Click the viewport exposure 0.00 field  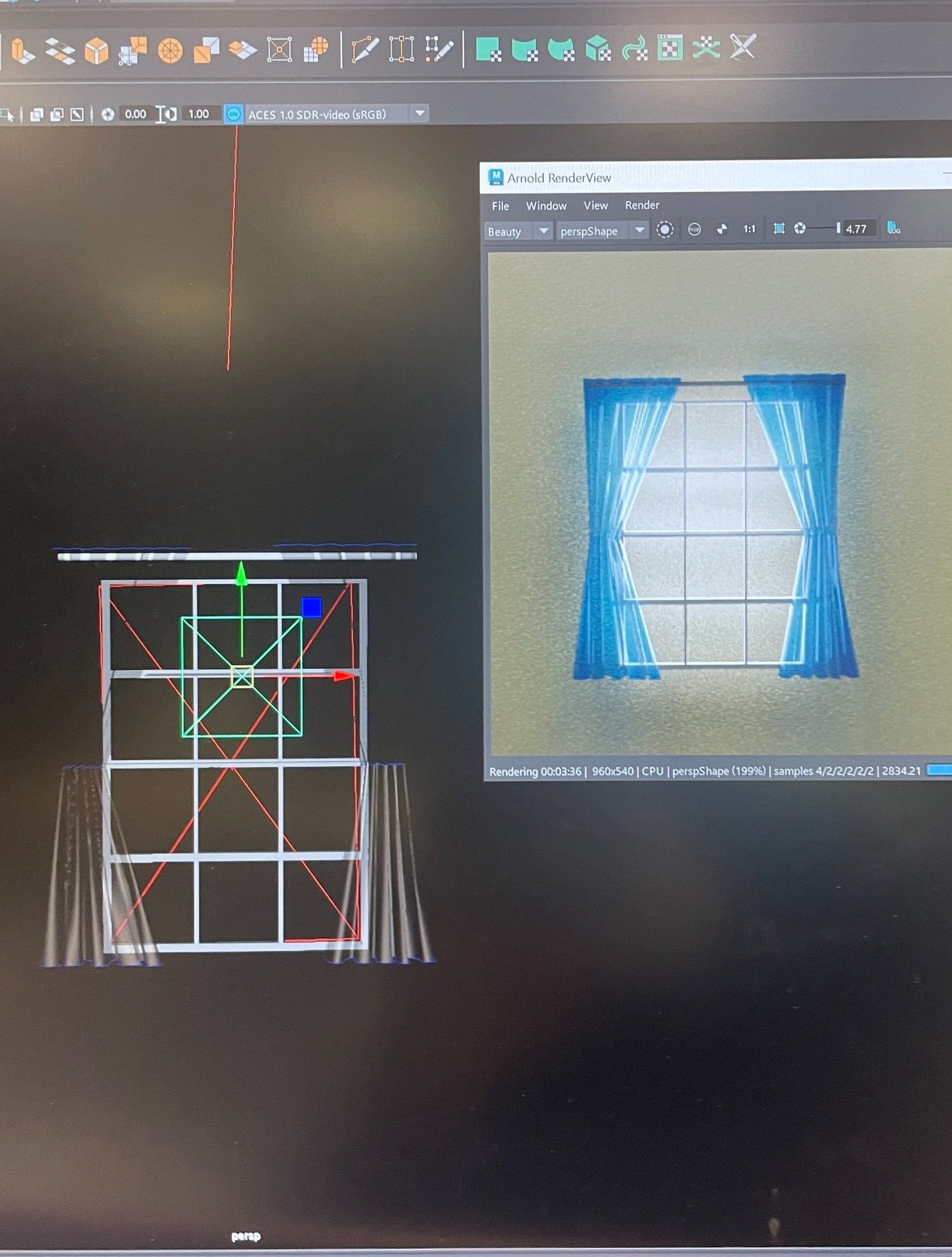click(136, 114)
